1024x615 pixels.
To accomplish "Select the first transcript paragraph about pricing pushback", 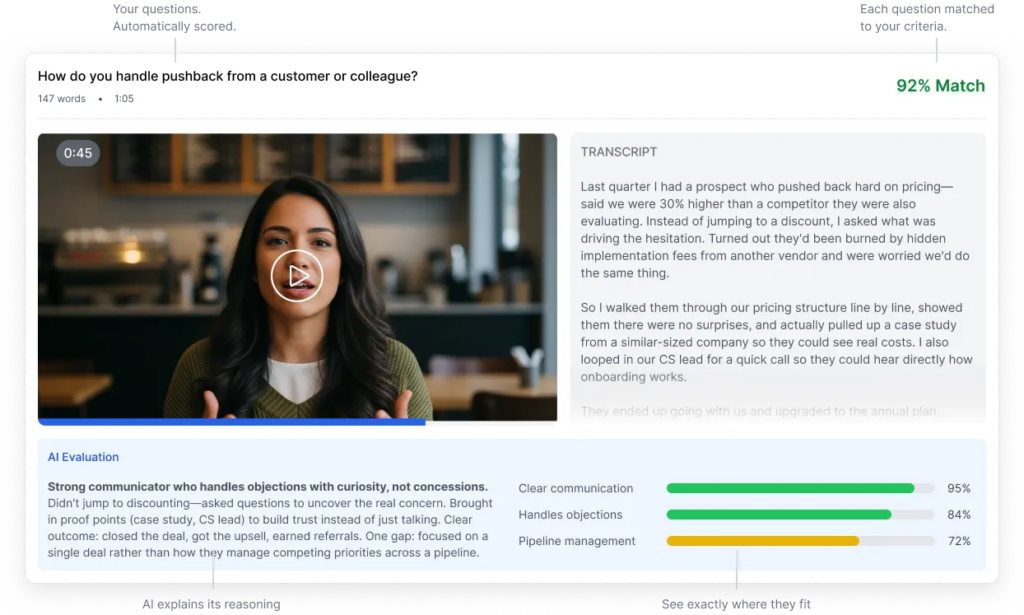I will click(775, 229).
